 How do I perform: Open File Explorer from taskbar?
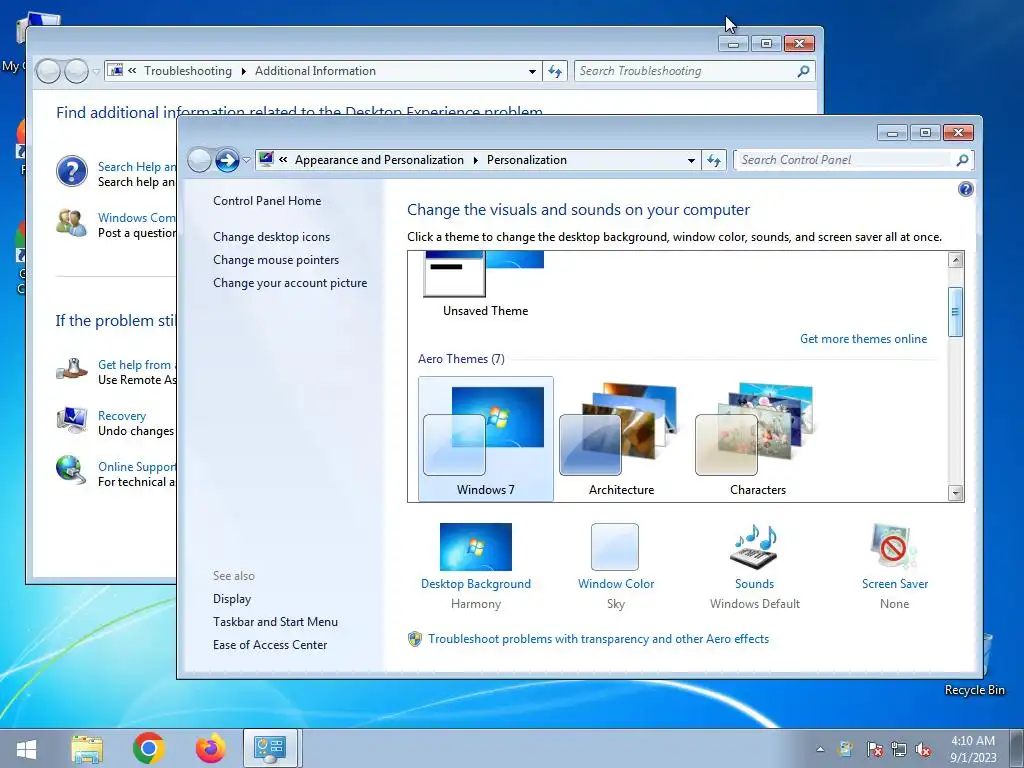pos(87,748)
